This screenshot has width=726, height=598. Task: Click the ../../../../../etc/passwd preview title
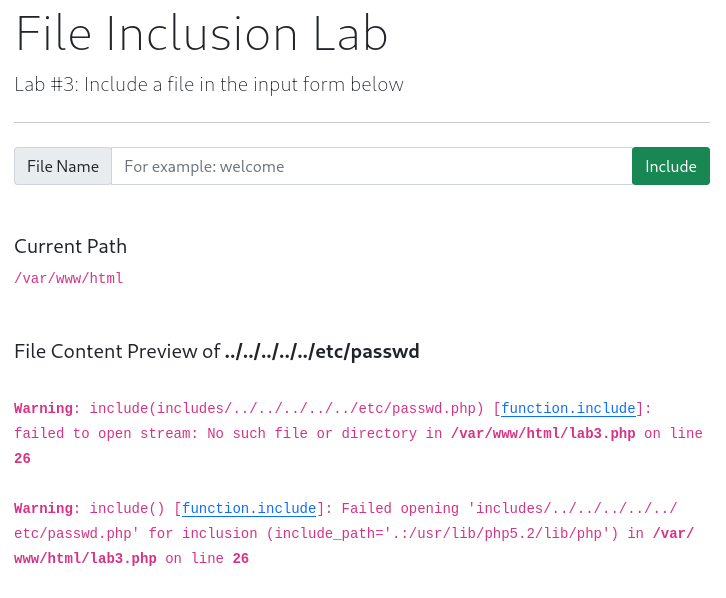point(322,351)
